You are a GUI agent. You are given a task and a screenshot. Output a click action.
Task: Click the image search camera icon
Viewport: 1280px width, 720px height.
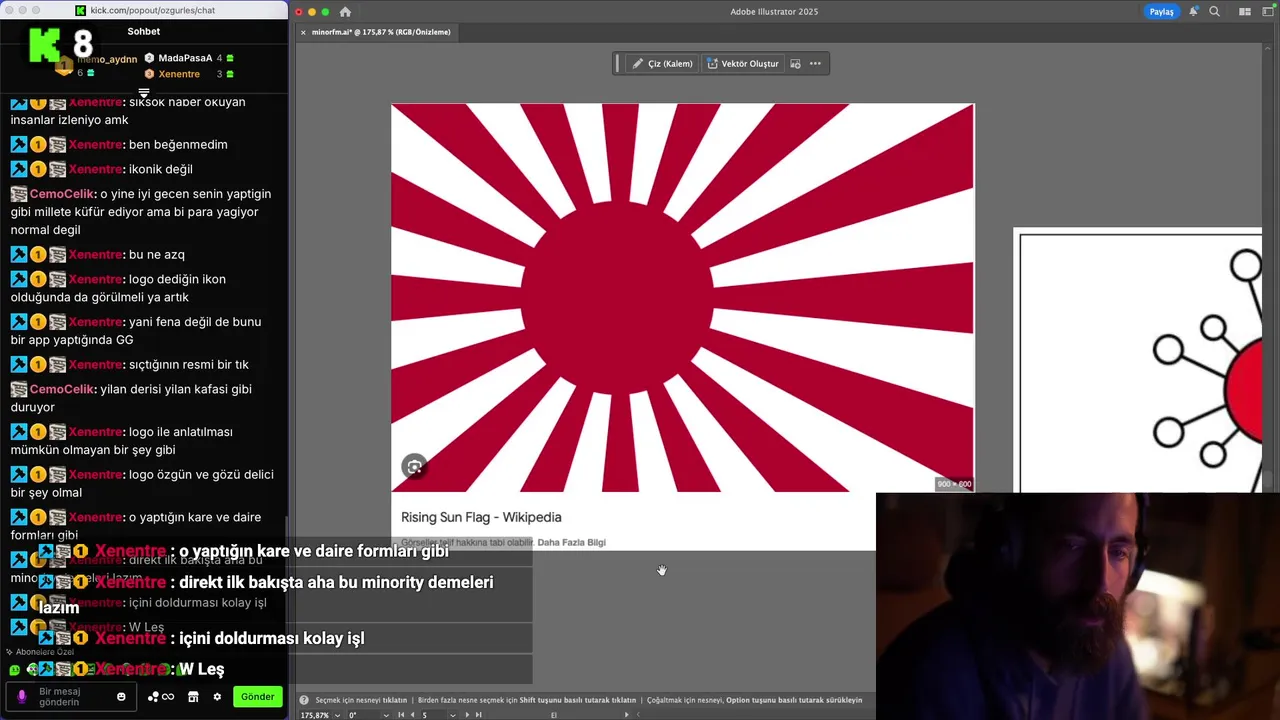[x=414, y=466]
